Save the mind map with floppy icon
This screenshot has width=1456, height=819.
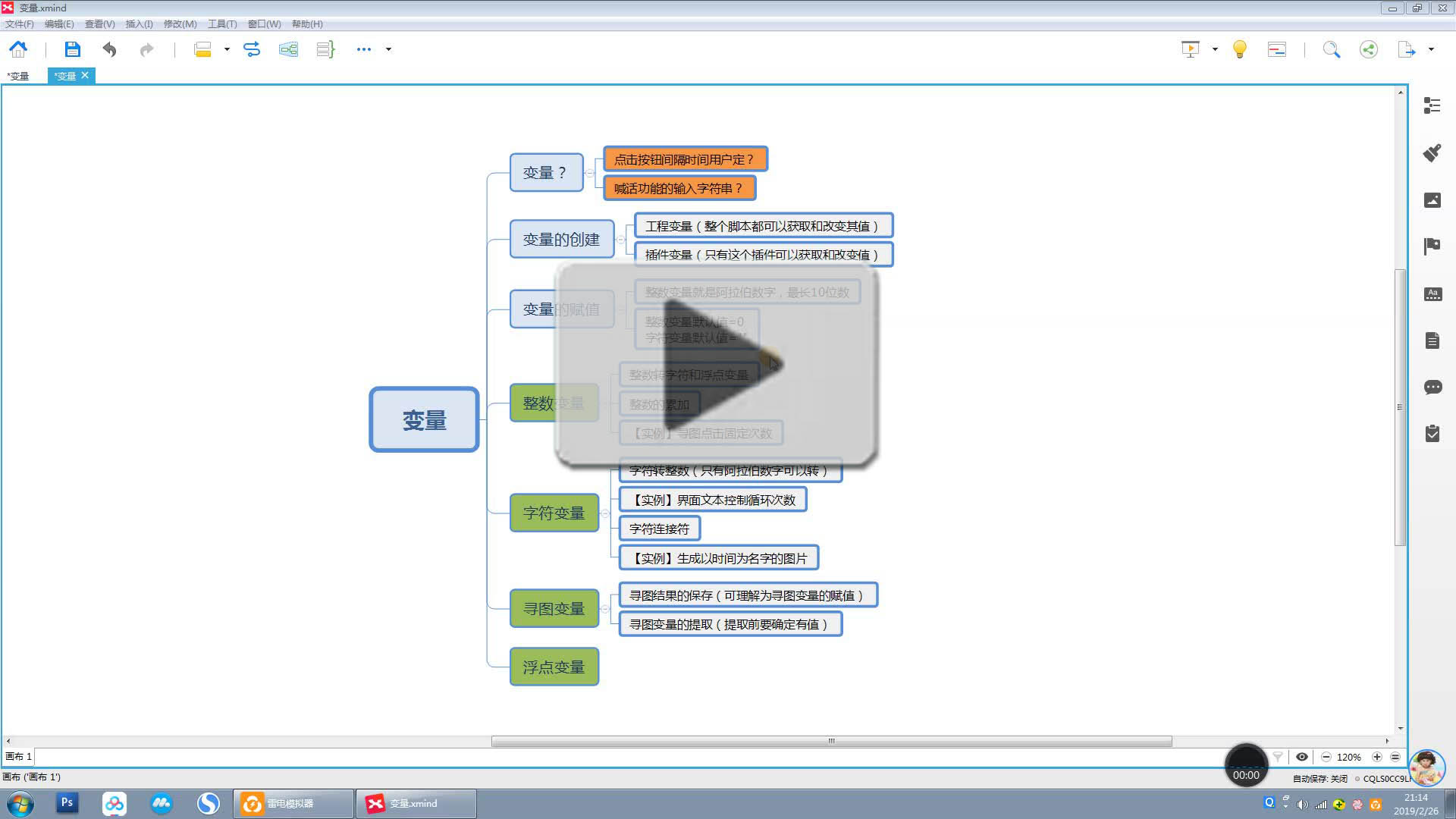(x=72, y=49)
